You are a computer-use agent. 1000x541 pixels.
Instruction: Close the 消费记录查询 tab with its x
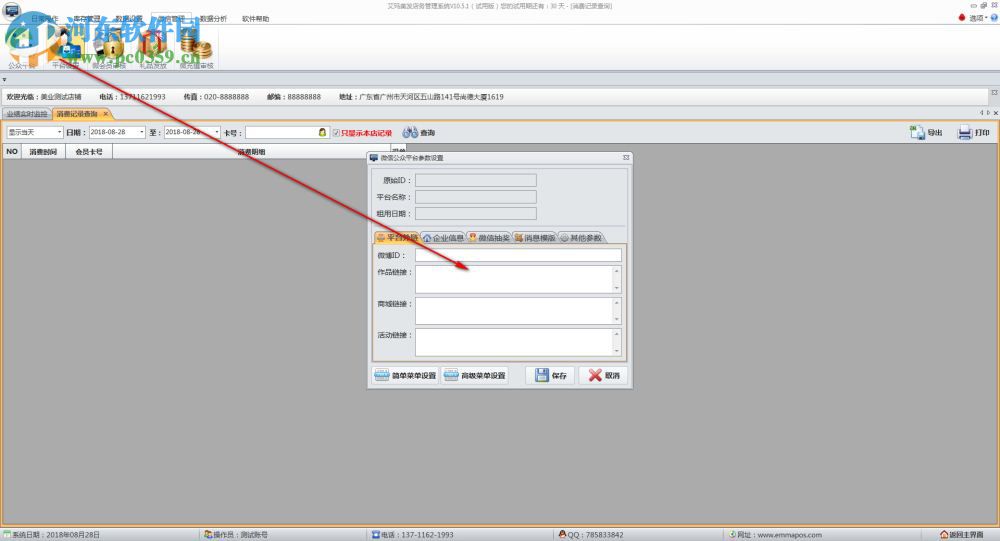(x=106, y=114)
